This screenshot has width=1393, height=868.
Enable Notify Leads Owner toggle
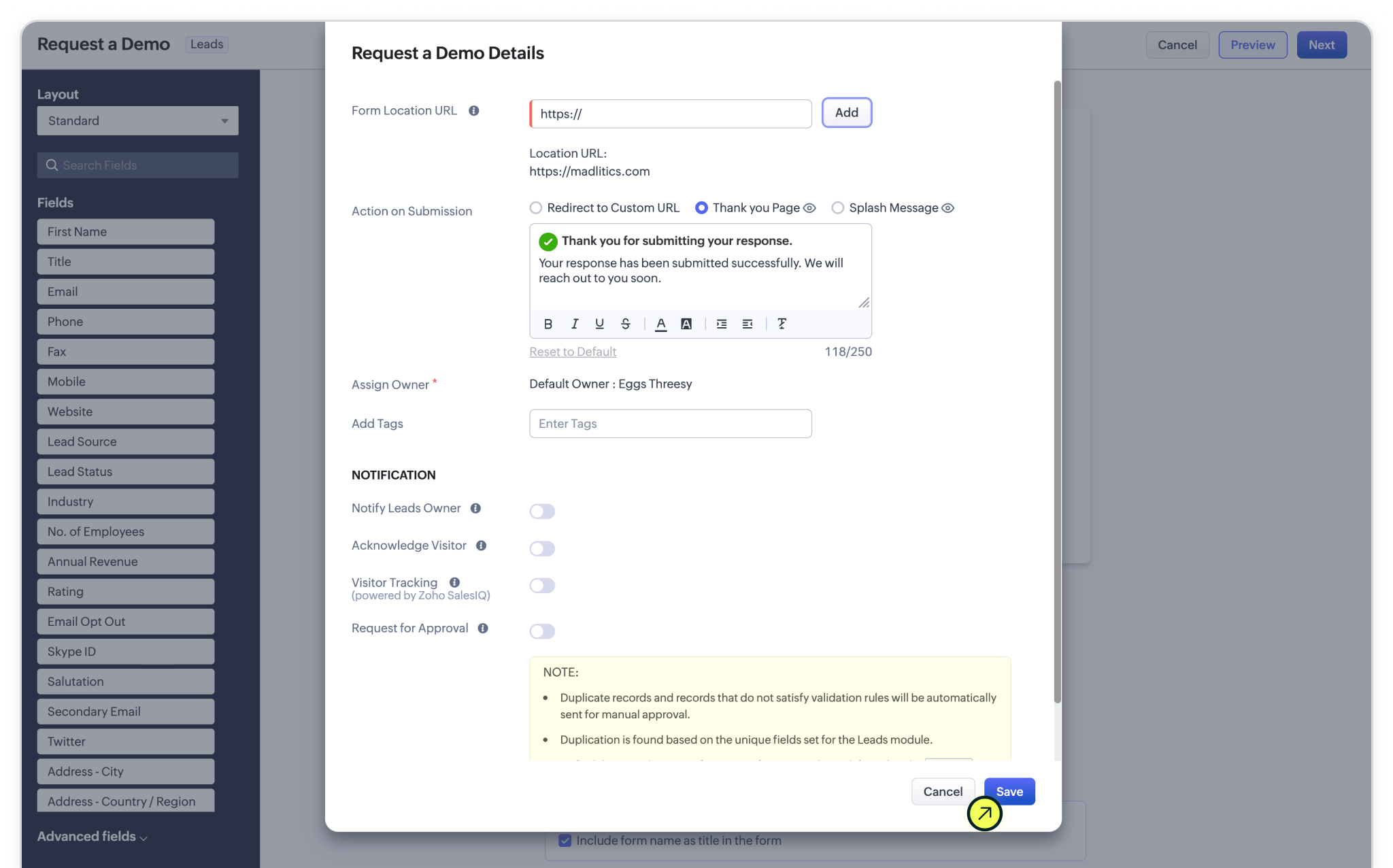point(542,511)
